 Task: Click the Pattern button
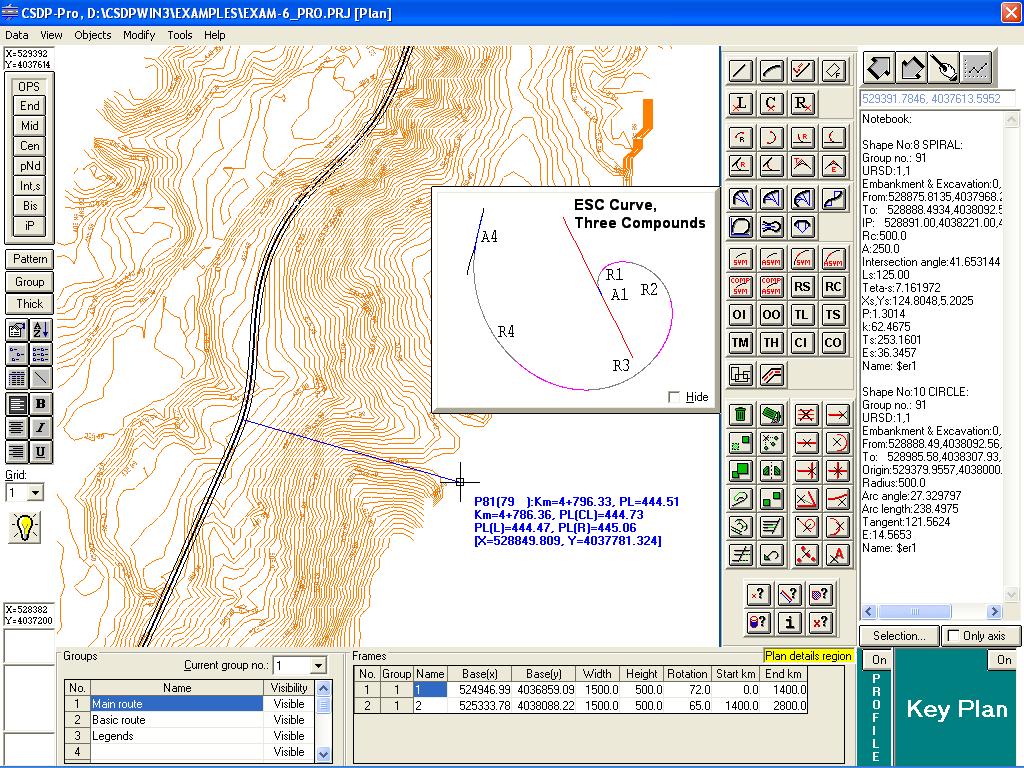click(x=30, y=260)
